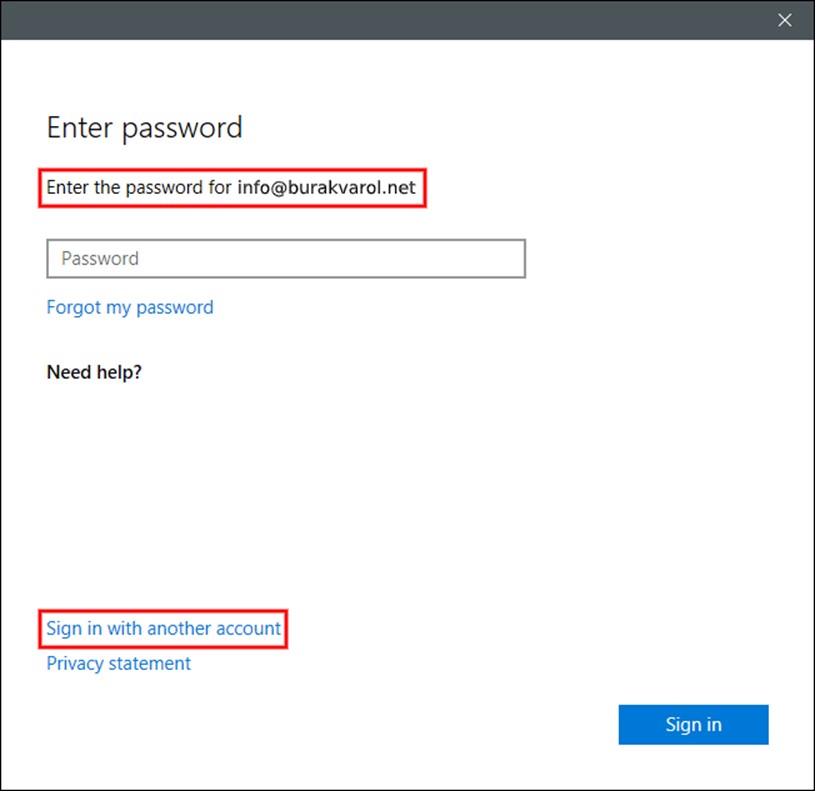Image resolution: width=815 pixels, height=791 pixels.
Task: Close the dialog with the X icon
Action: pyautogui.click(x=784, y=20)
